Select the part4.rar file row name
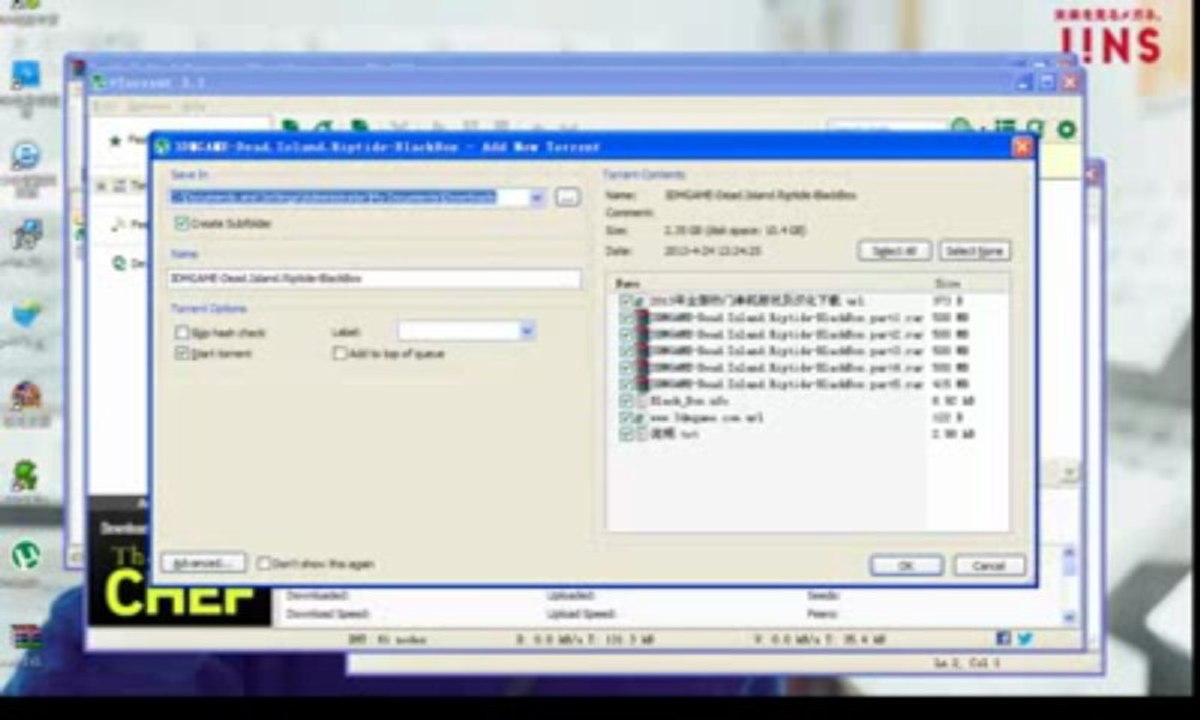Screen dimensions: 1200x720 coord(785,367)
